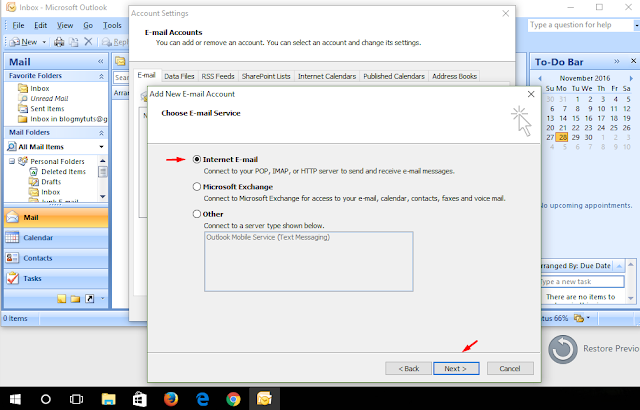Click the Delete X toolbar icon

pos(88,42)
